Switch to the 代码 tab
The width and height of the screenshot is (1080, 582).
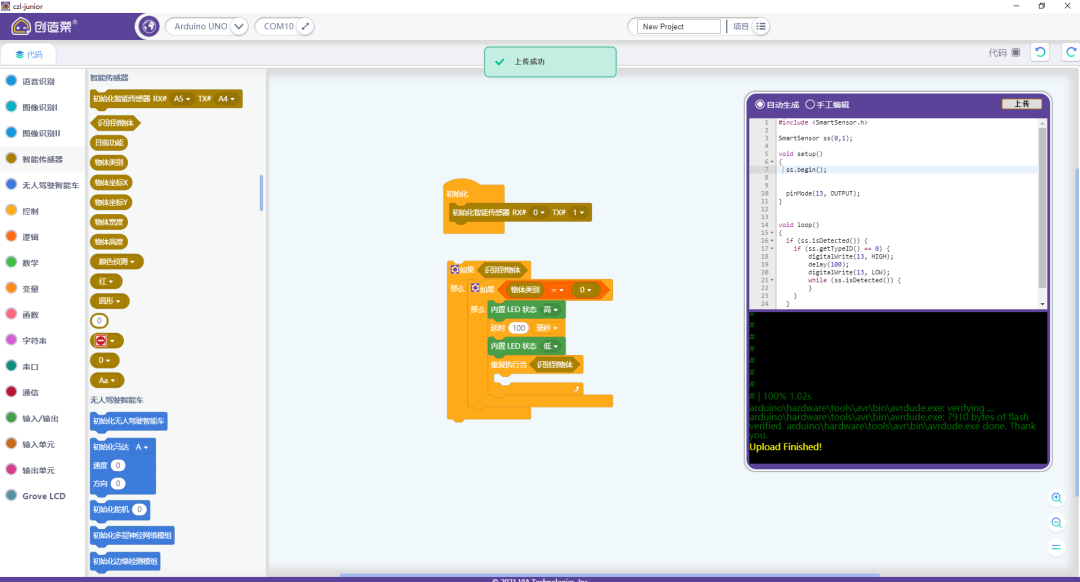pyautogui.click(x=28, y=54)
